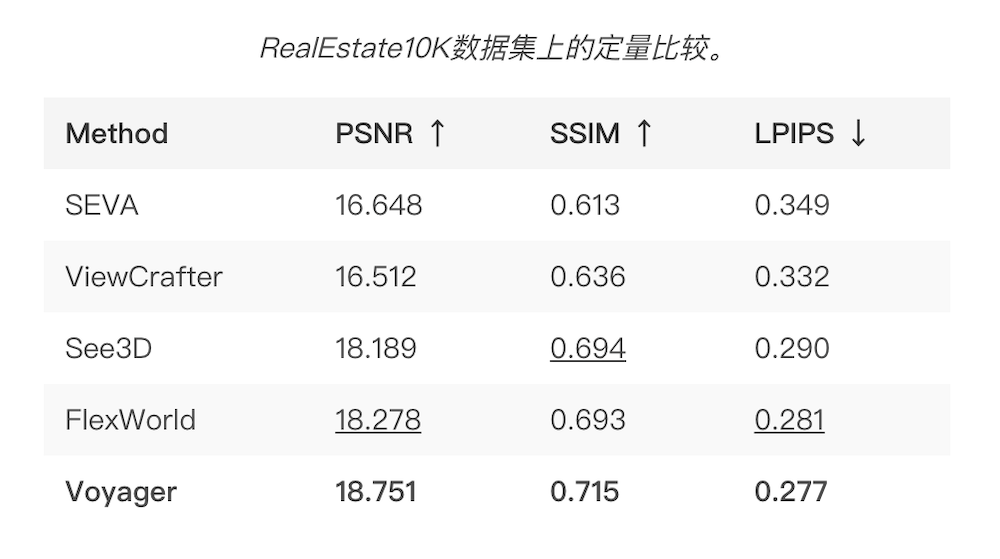Click the LPIPS column header text
Viewport: 1000px width, 559px height.
point(794,134)
